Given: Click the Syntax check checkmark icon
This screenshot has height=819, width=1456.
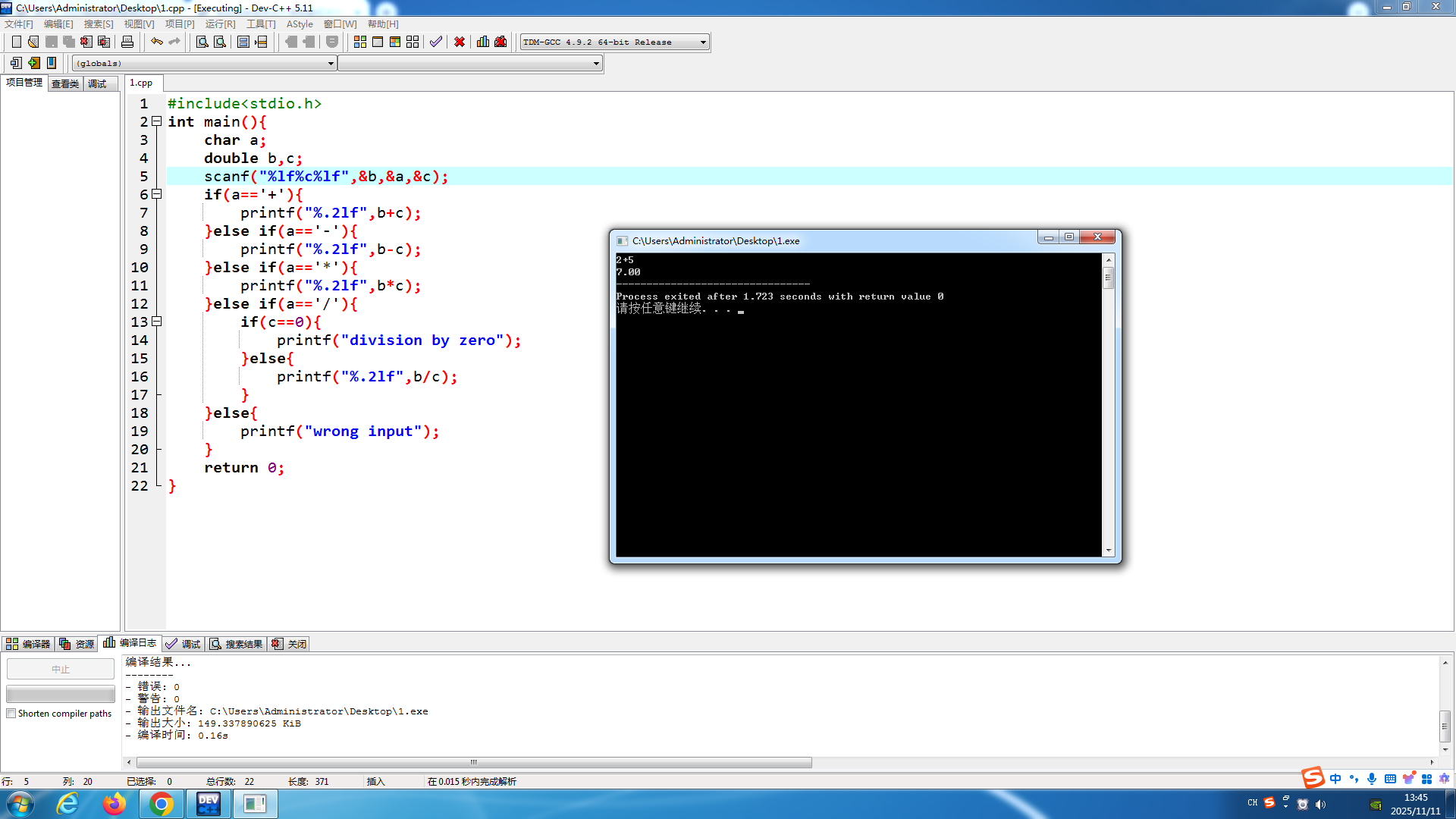Looking at the screenshot, I should click(x=435, y=42).
